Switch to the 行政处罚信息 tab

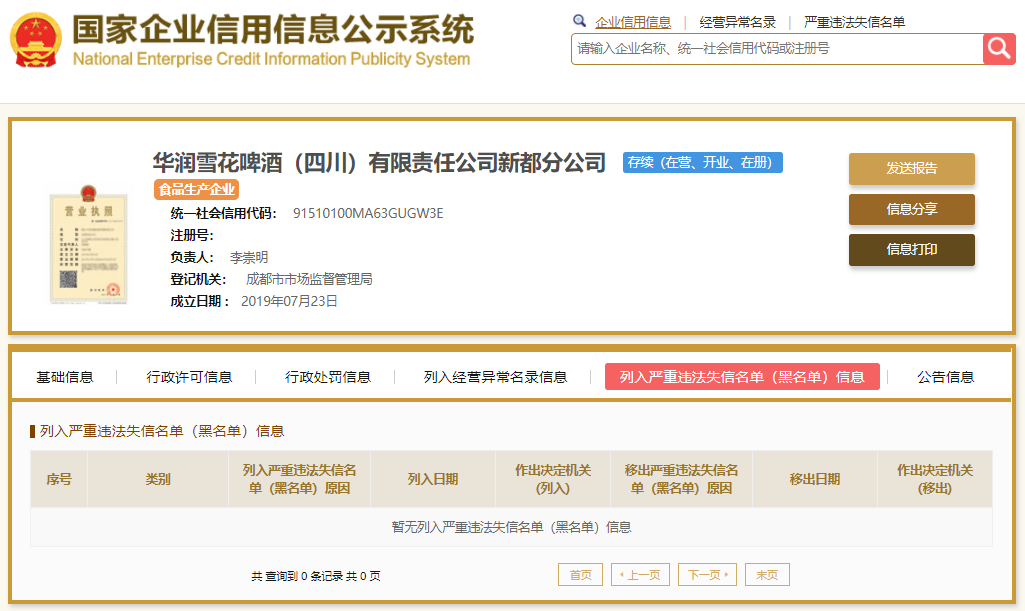[x=328, y=377]
